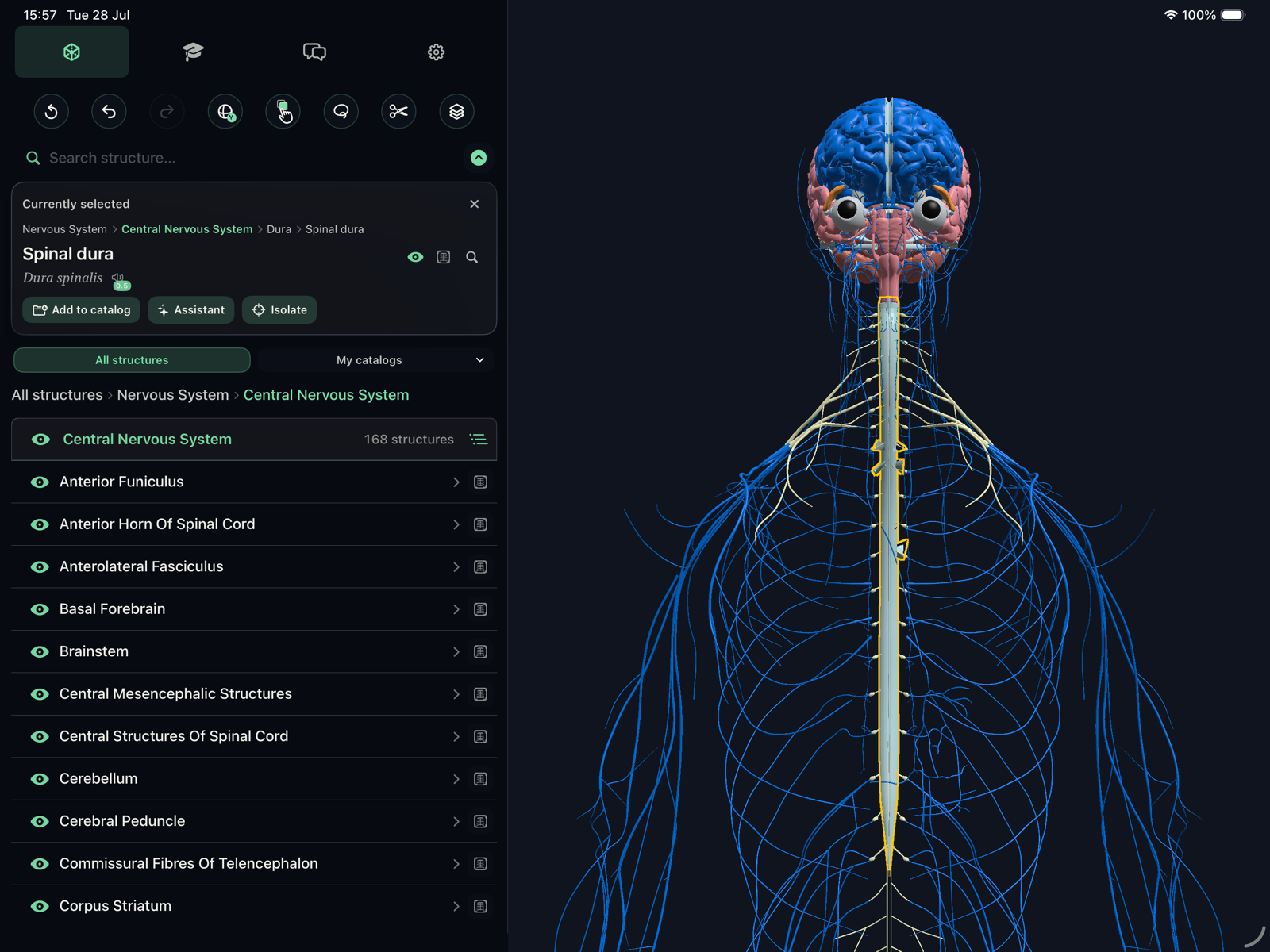Click the search magnifier icon
Screen dimensions: 1270x952
33,158
